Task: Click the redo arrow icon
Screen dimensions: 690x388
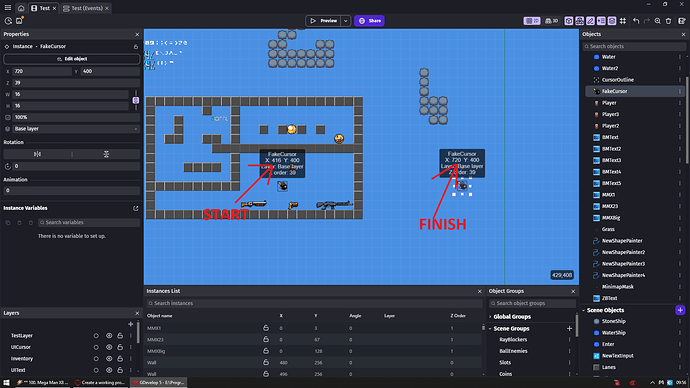Action: 647,21
